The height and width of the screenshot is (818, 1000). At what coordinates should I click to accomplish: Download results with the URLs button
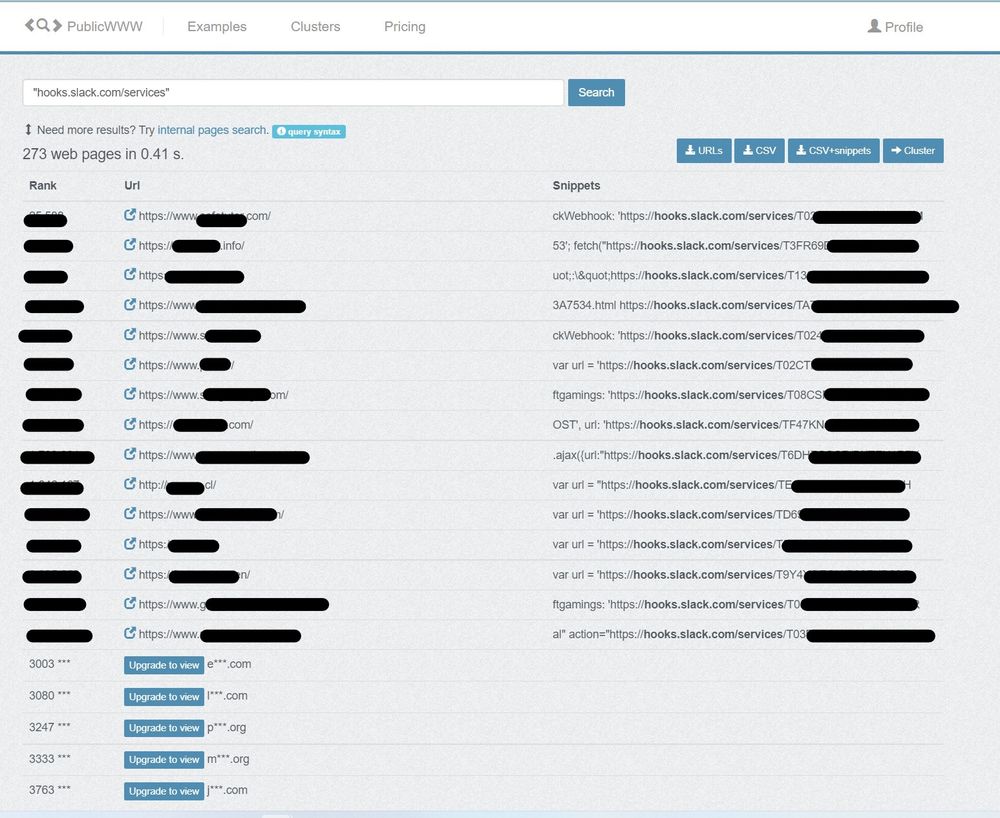704,150
